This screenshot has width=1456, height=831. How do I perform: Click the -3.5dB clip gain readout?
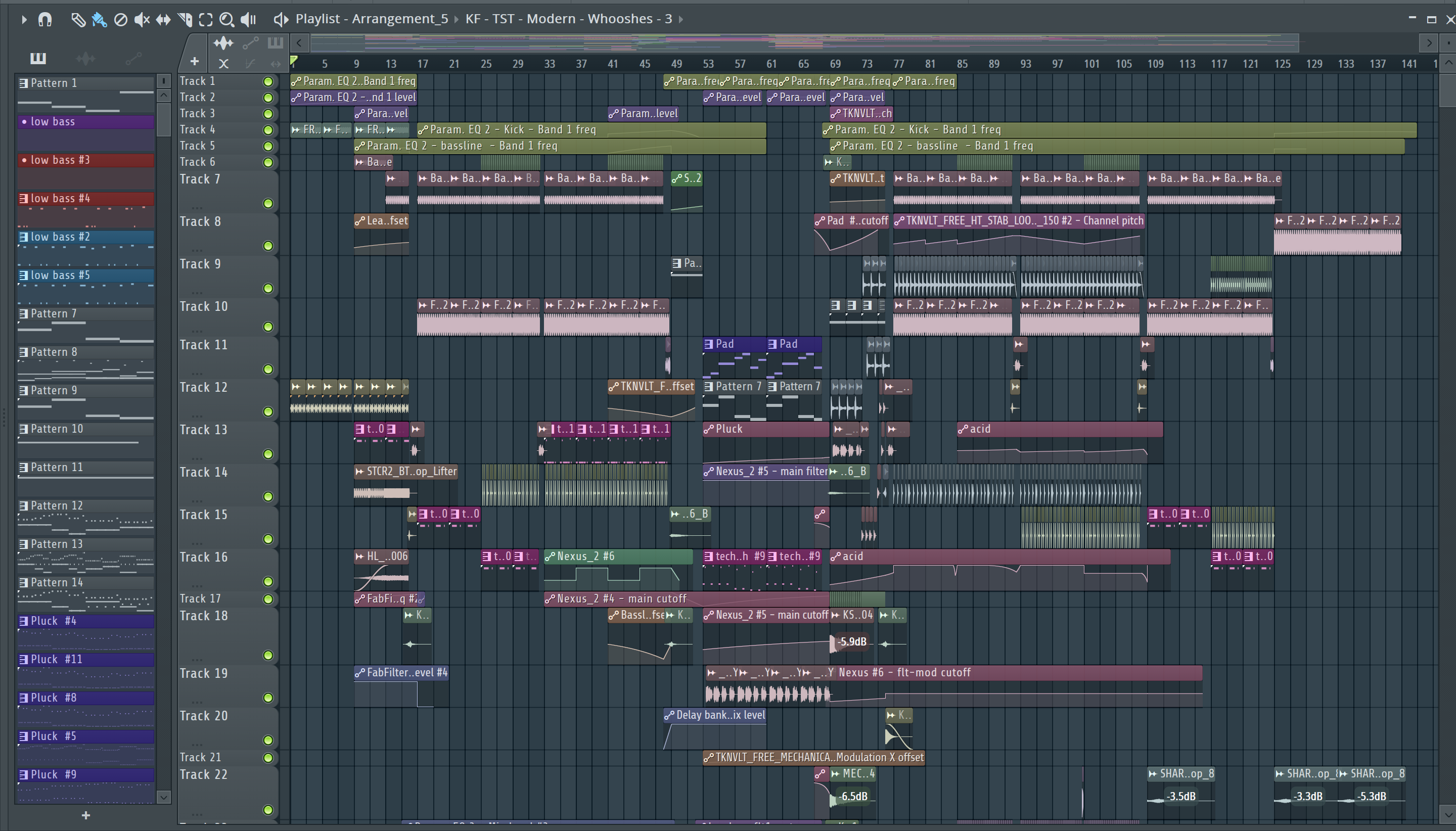click(x=1181, y=796)
